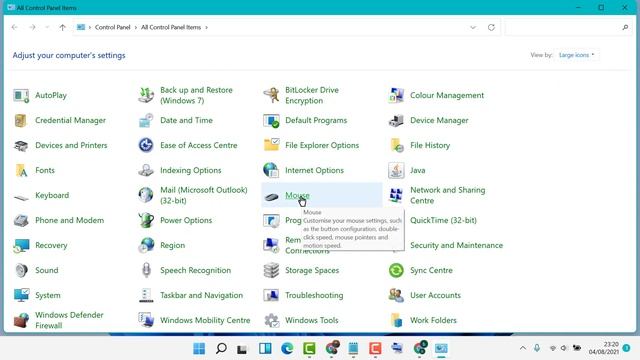This screenshot has height=360, width=640.
Task: Open the System monitor icon
Action: pyautogui.click(x=21, y=295)
